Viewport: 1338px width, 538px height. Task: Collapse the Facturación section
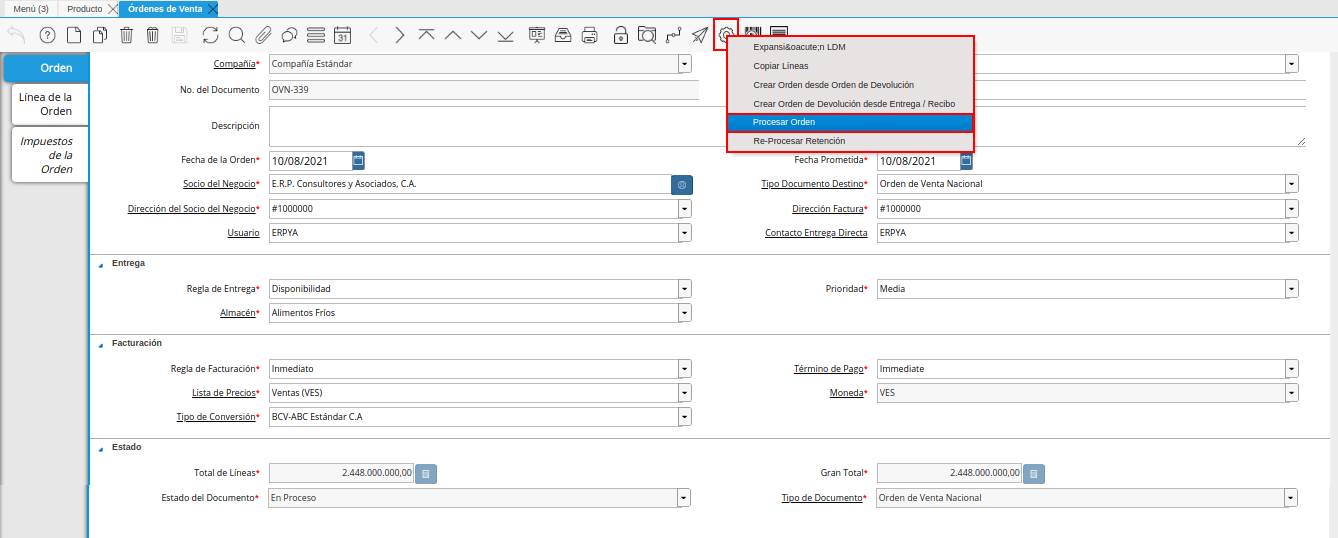[x=99, y=344]
